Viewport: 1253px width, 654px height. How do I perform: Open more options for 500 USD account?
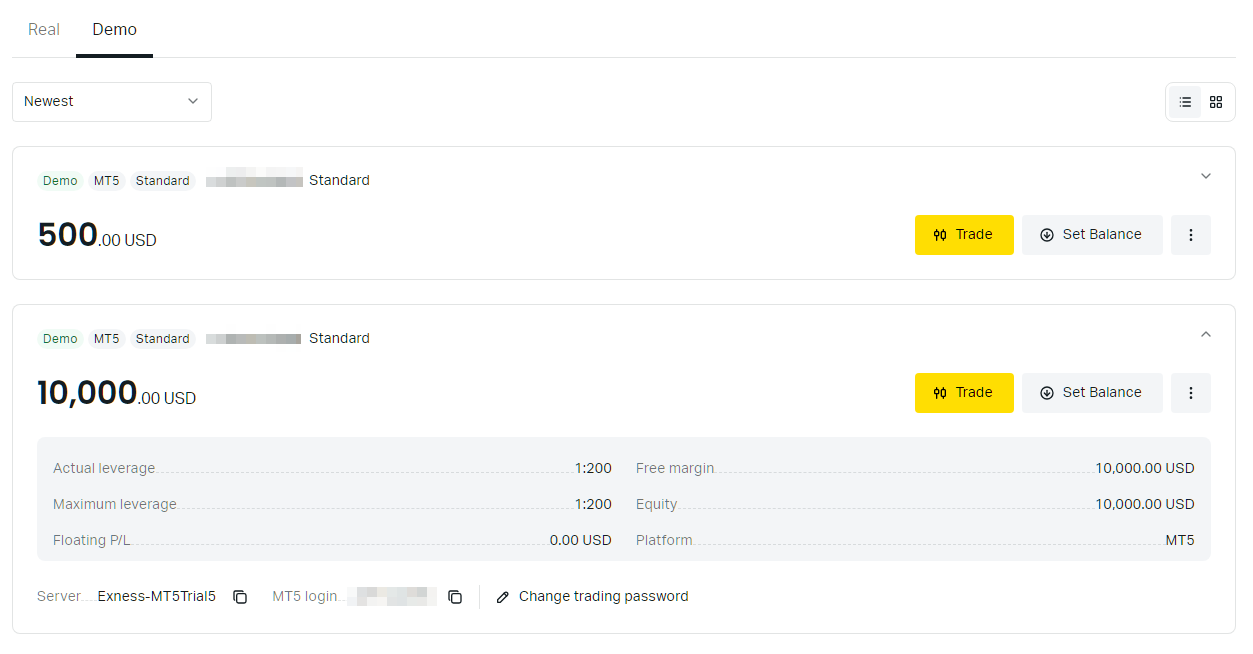[x=1190, y=235]
